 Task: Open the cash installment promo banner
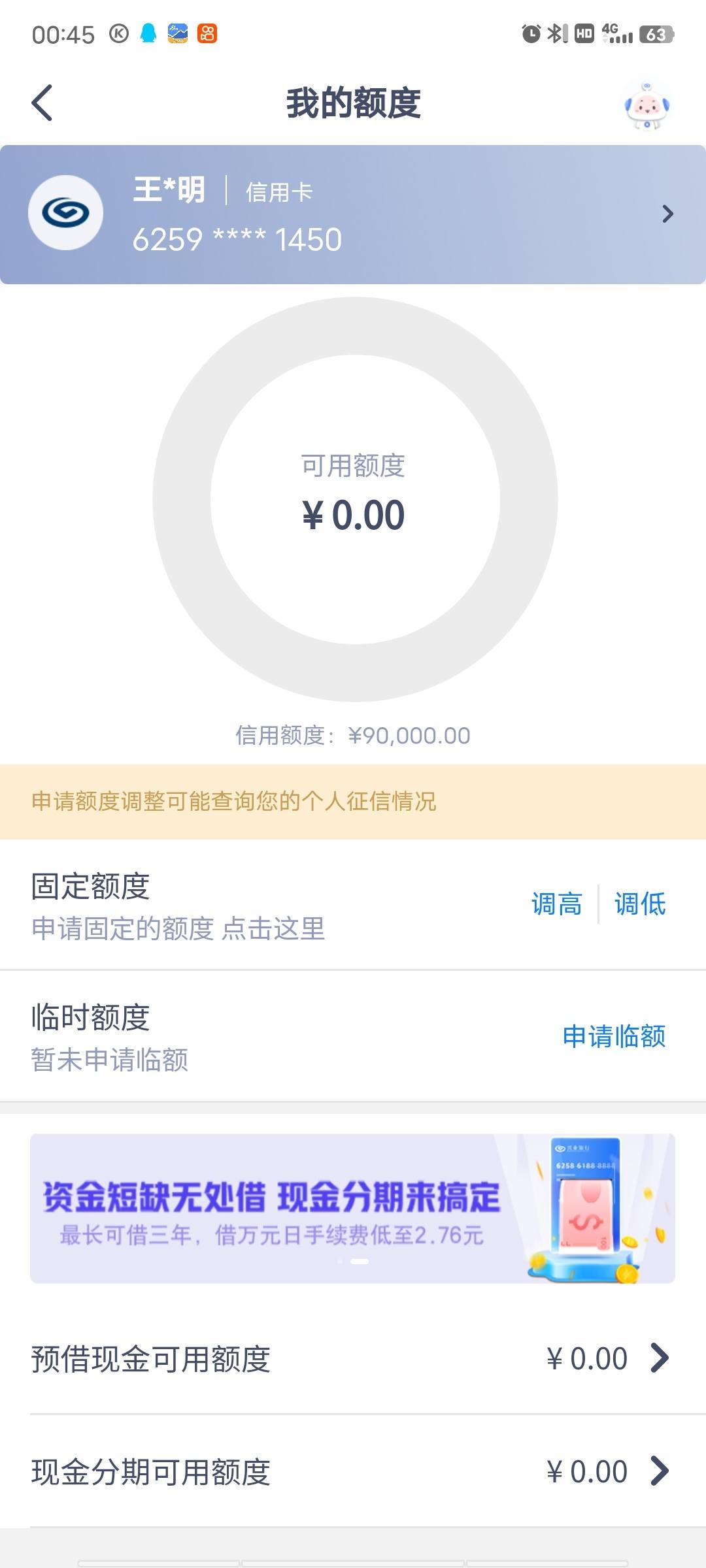click(x=352, y=1208)
